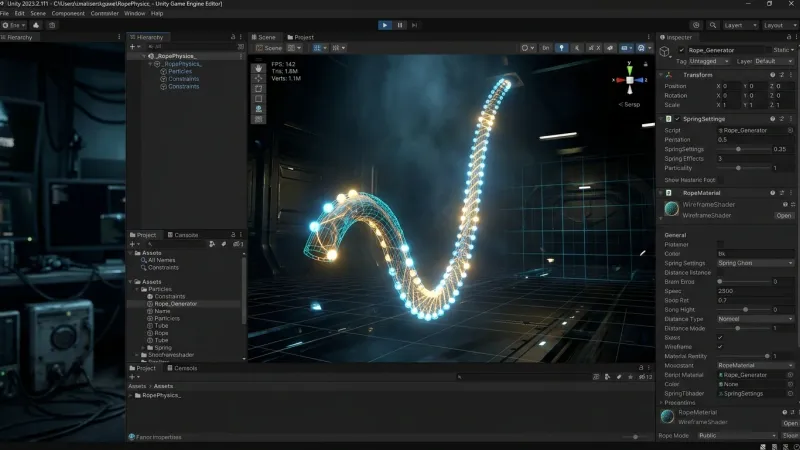
Task: Open the Layer Default dropdown
Action: coord(773,61)
